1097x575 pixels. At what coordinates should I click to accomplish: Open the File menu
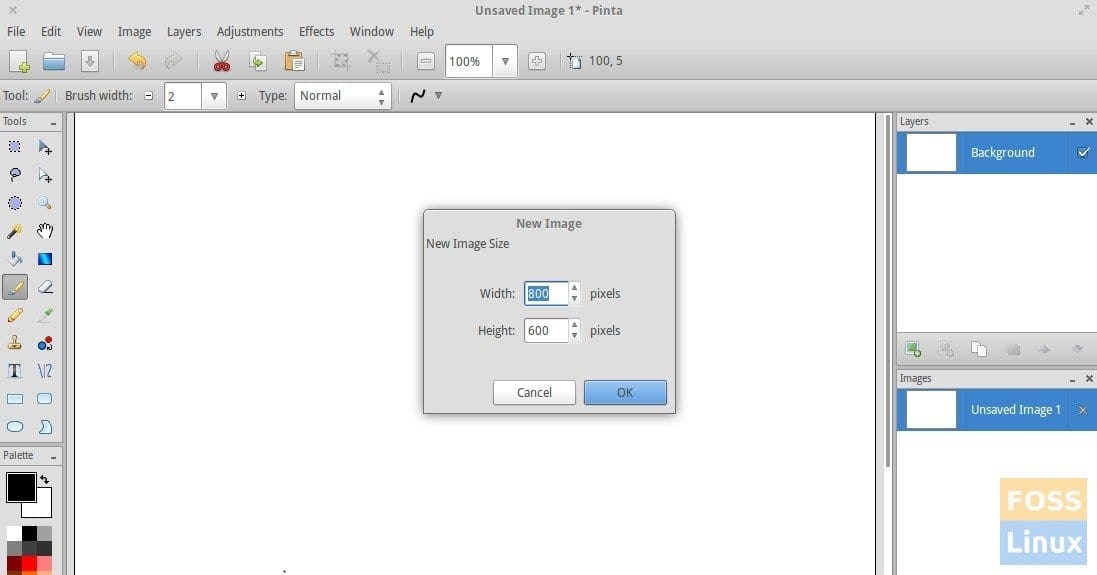pyautogui.click(x=16, y=31)
